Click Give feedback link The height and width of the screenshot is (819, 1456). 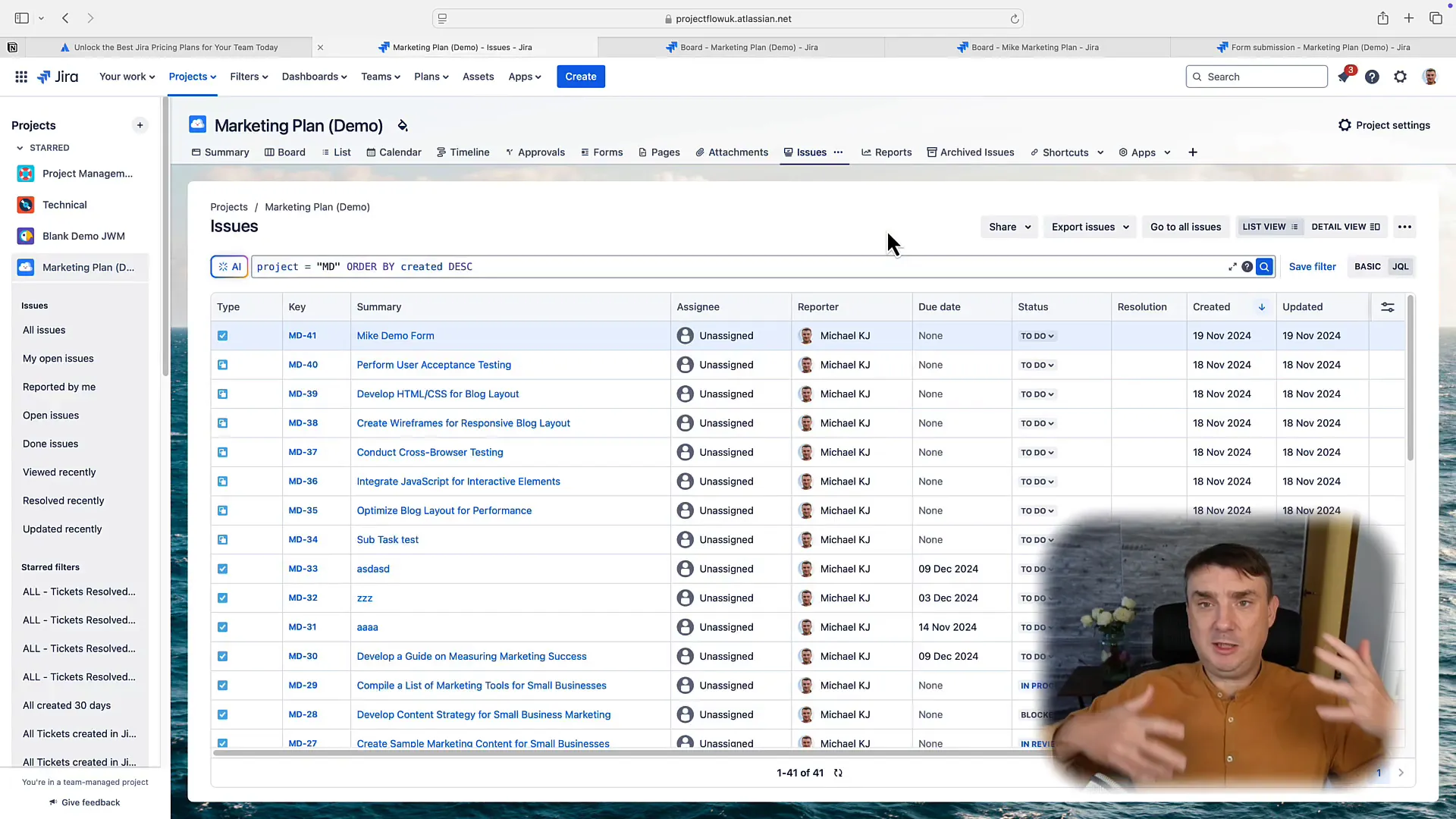84,802
